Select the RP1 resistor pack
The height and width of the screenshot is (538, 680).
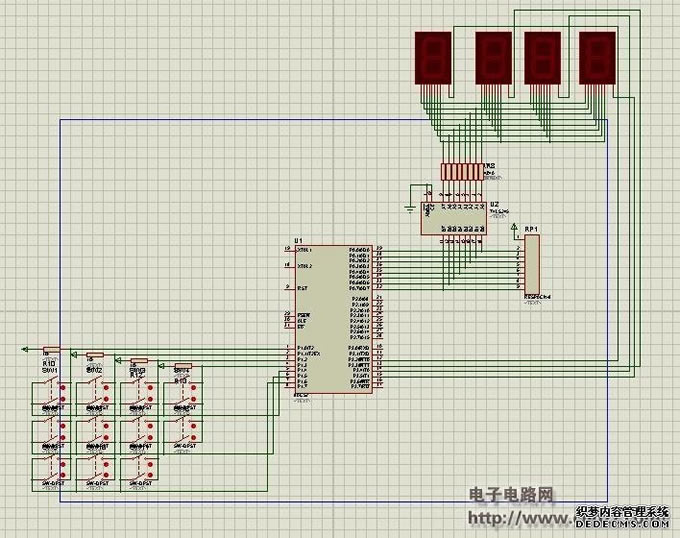point(531,266)
